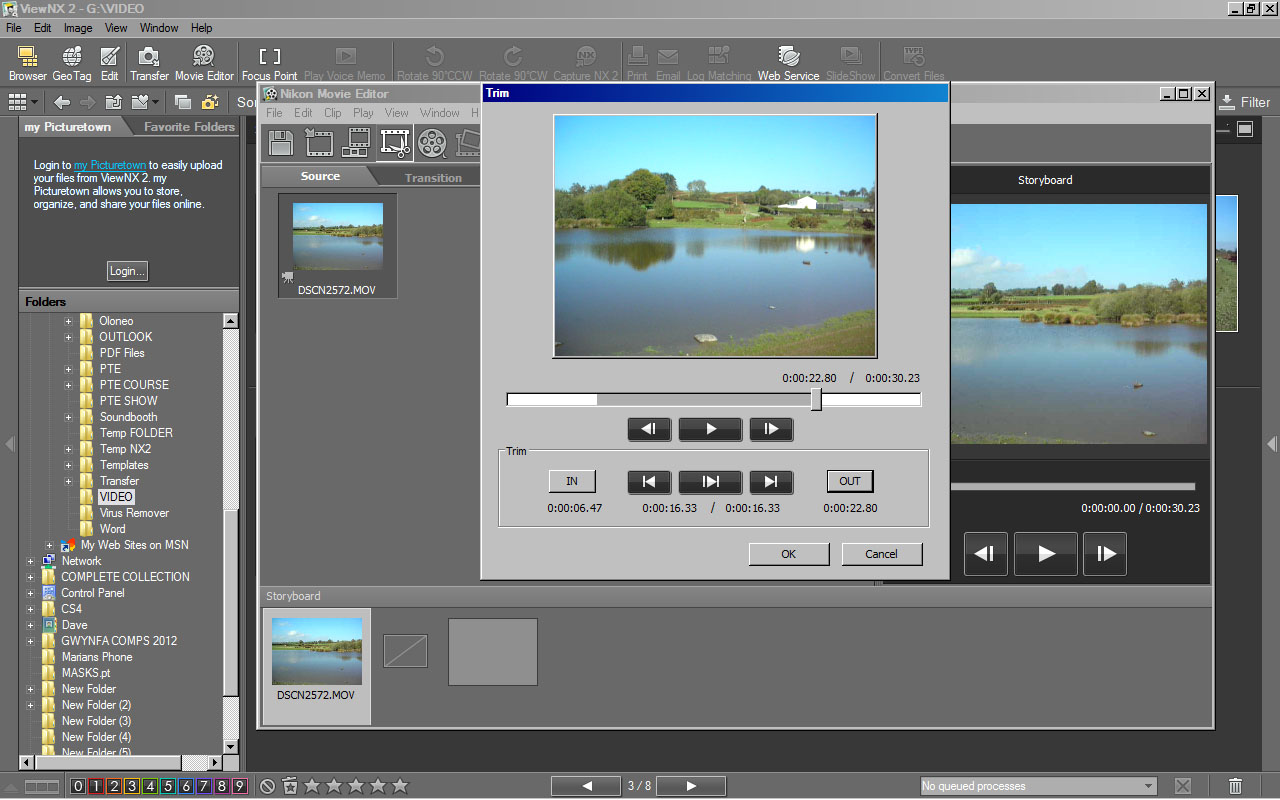Expand the Network tree node
1280x800 pixels.
point(31,561)
